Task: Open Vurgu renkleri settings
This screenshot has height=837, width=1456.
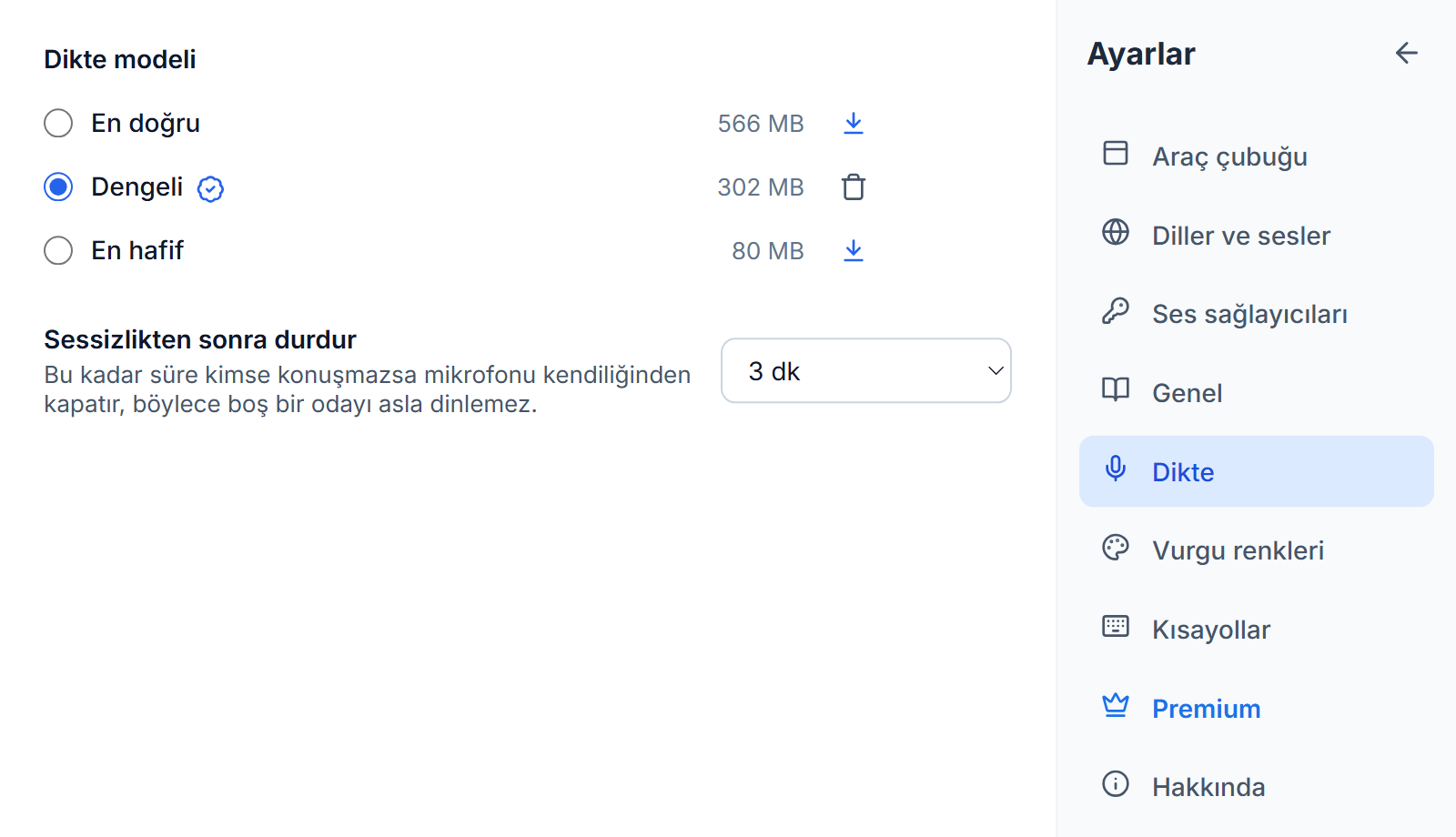Action: pyautogui.click(x=1256, y=550)
